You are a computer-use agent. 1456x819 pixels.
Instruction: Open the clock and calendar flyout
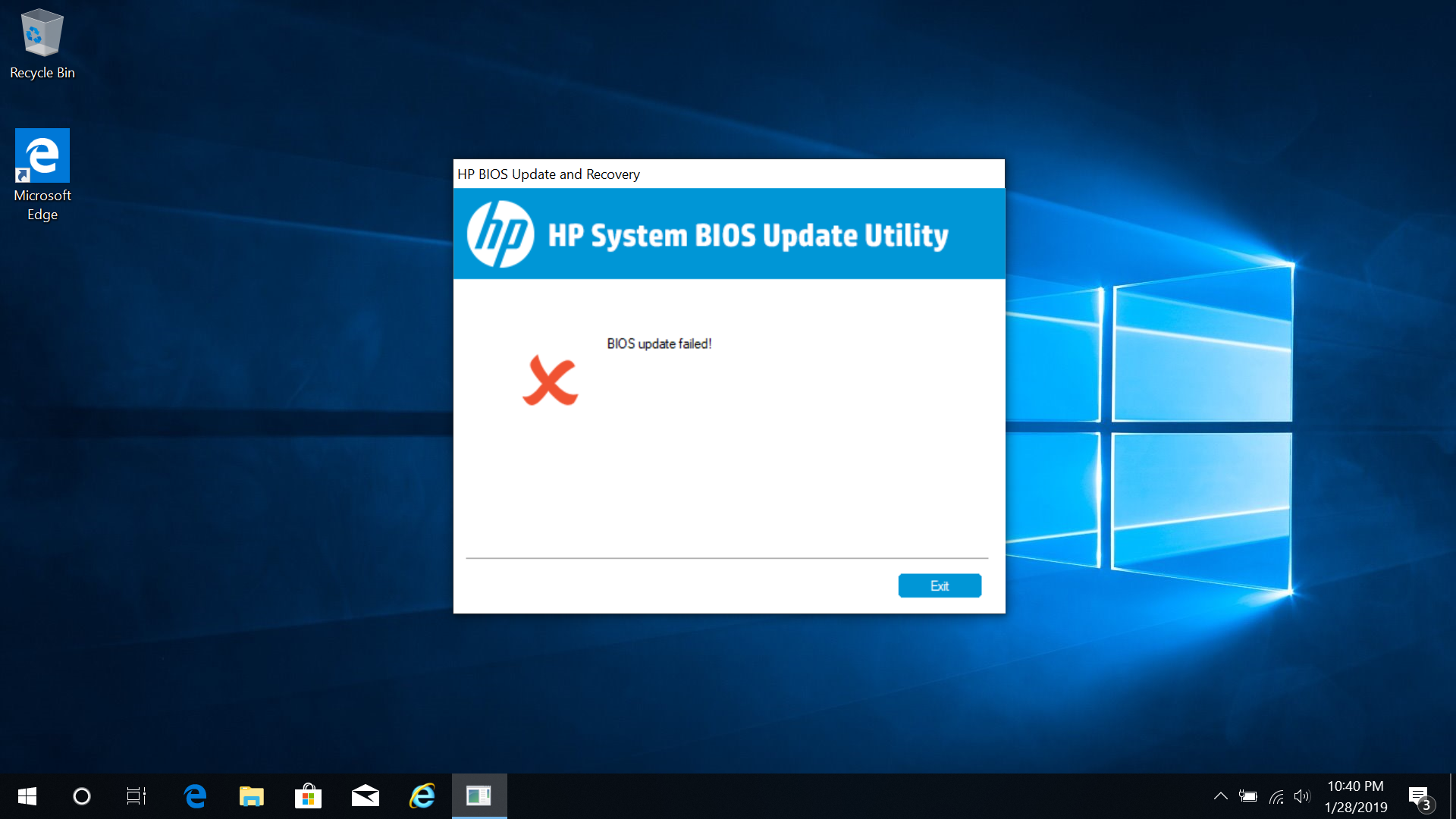[x=1355, y=795]
